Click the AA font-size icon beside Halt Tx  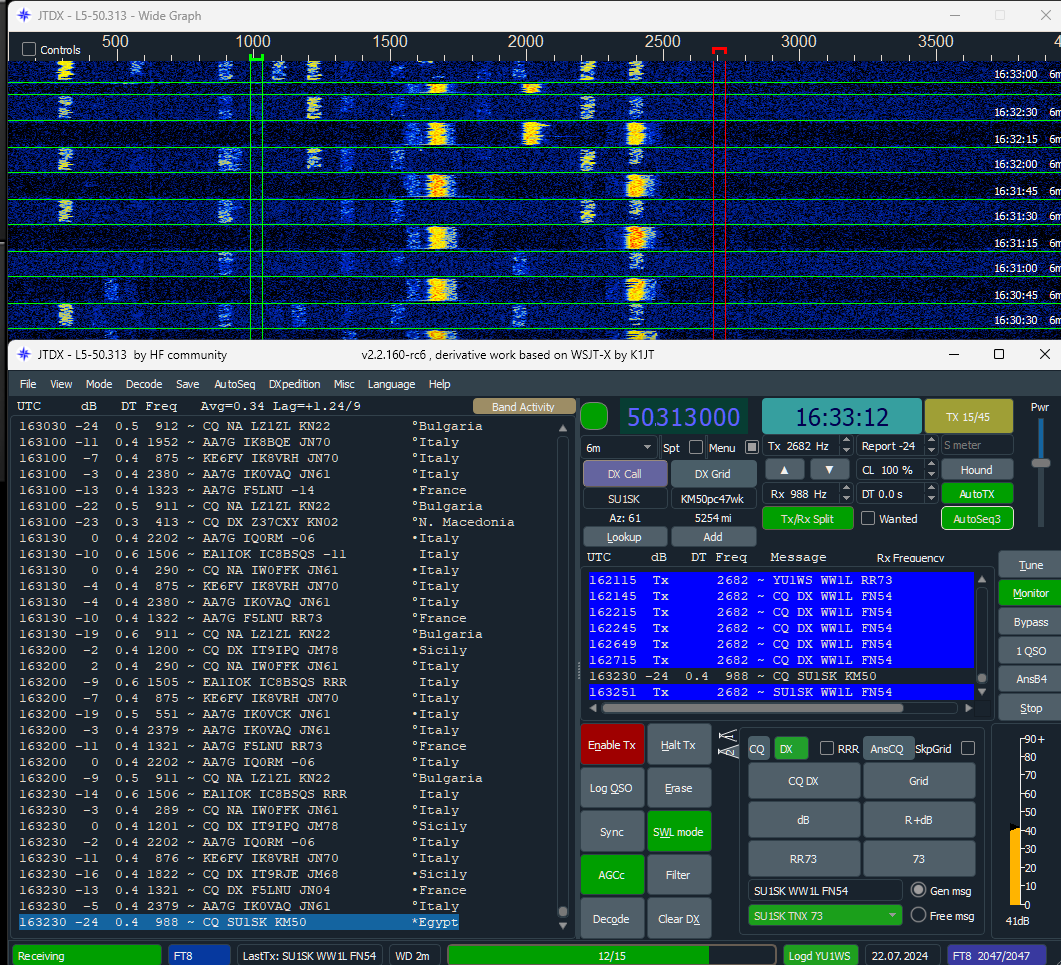[x=727, y=744]
